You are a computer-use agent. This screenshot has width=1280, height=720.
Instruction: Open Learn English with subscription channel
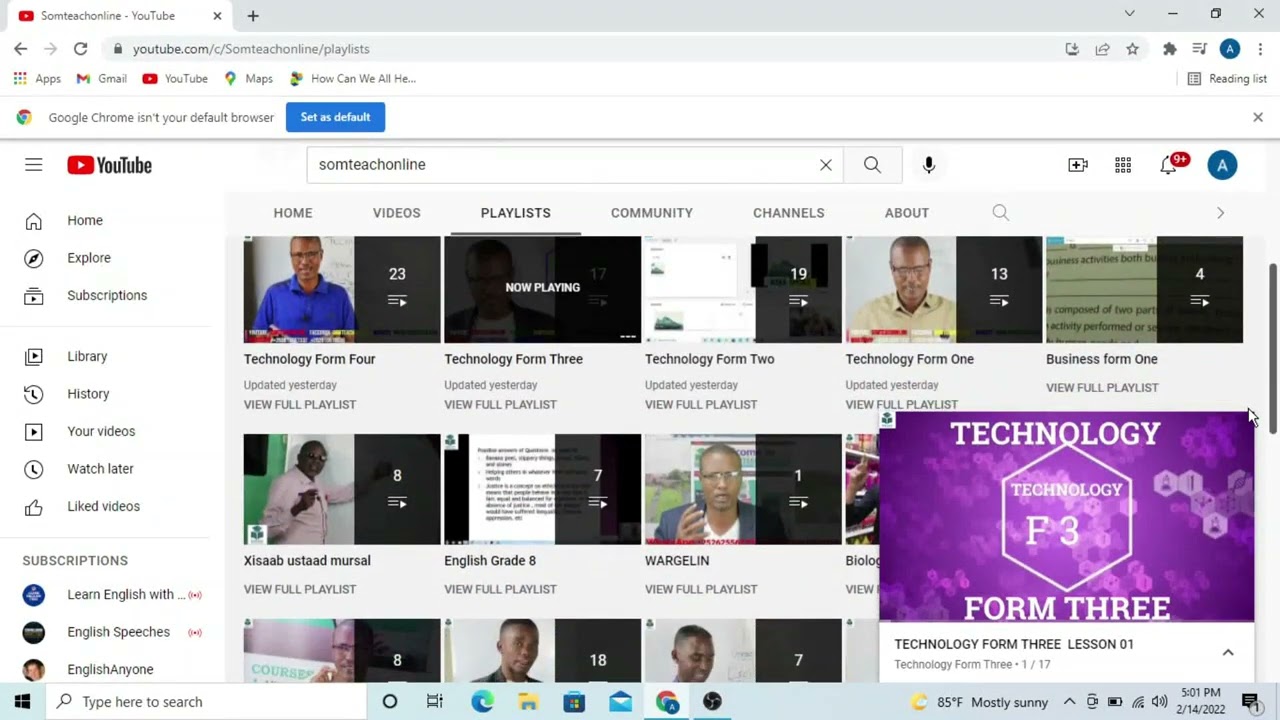coord(112,595)
